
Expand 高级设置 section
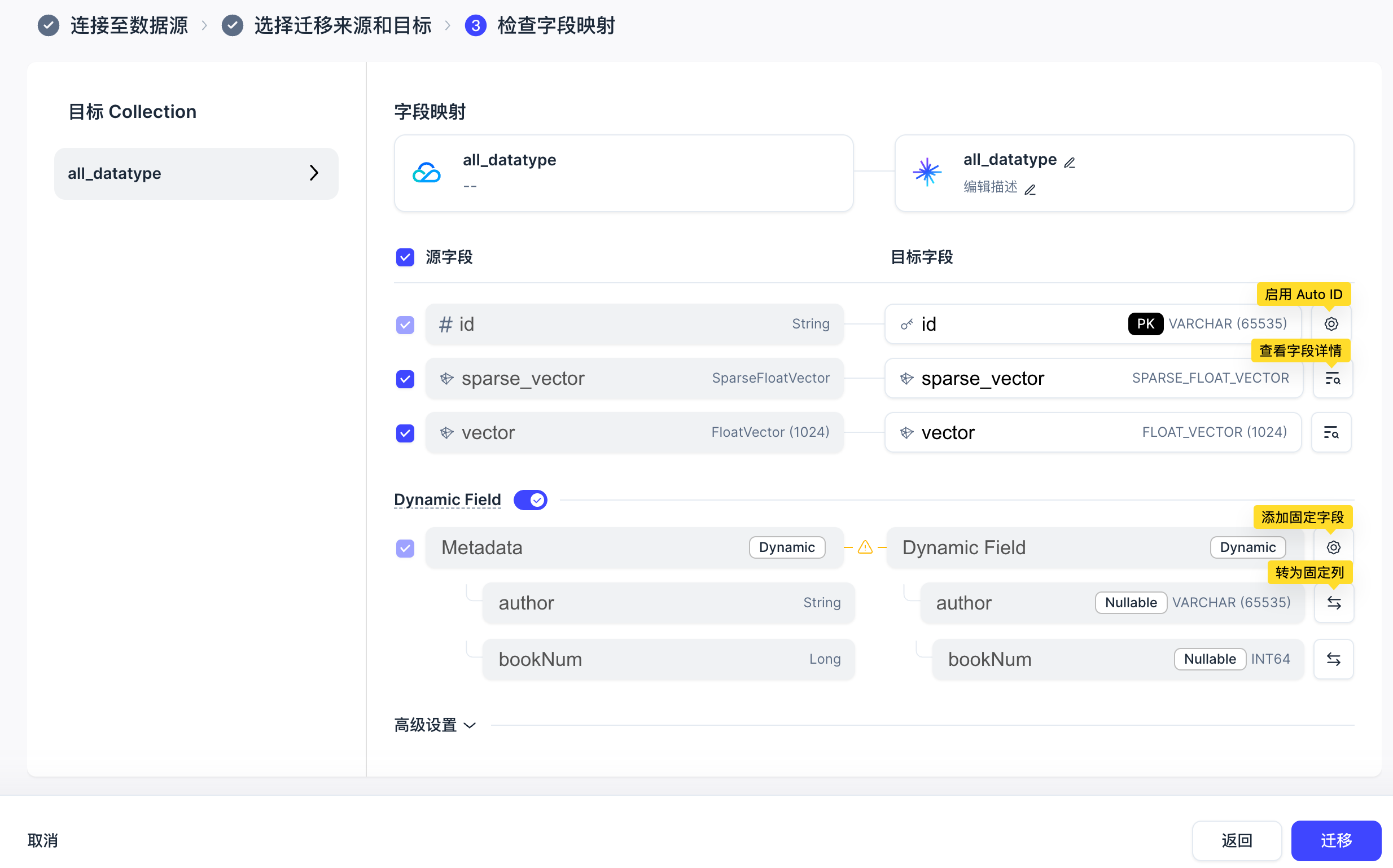(x=435, y=725)
